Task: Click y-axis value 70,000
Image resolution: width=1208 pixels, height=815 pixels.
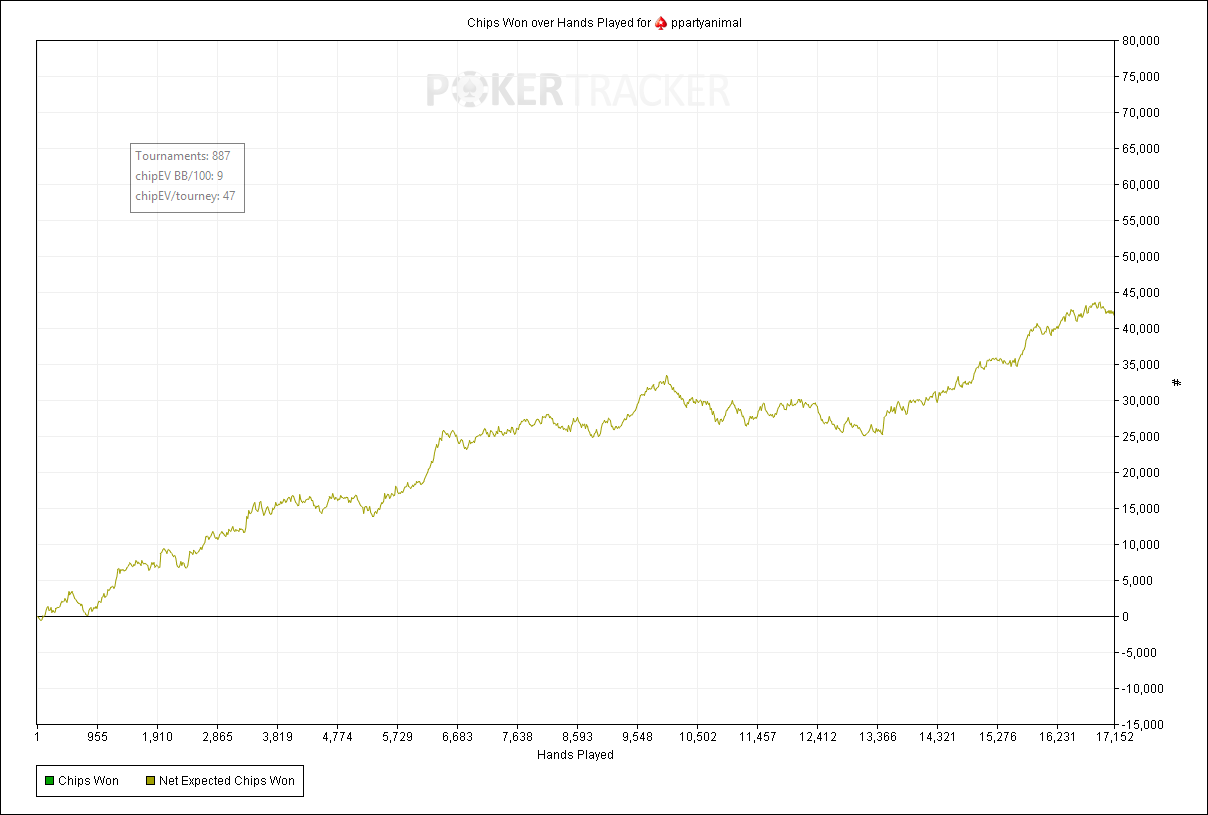Action: (x=1140, y=113)
